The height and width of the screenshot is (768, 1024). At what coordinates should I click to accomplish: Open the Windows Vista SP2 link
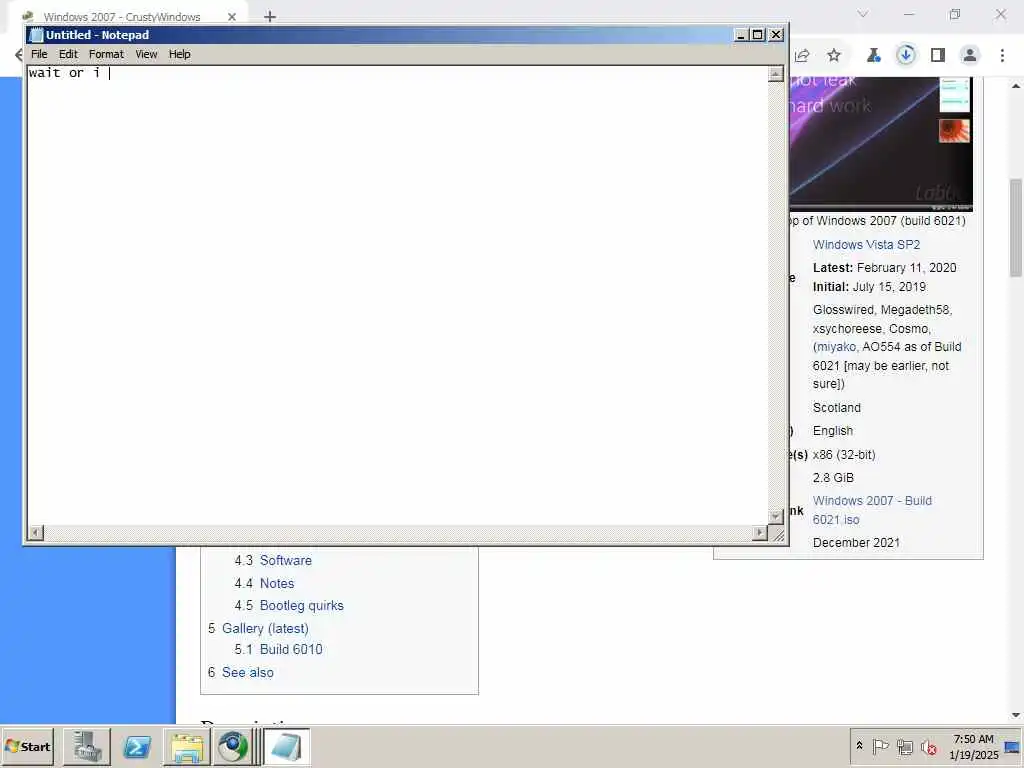click(x=866, y=244)
